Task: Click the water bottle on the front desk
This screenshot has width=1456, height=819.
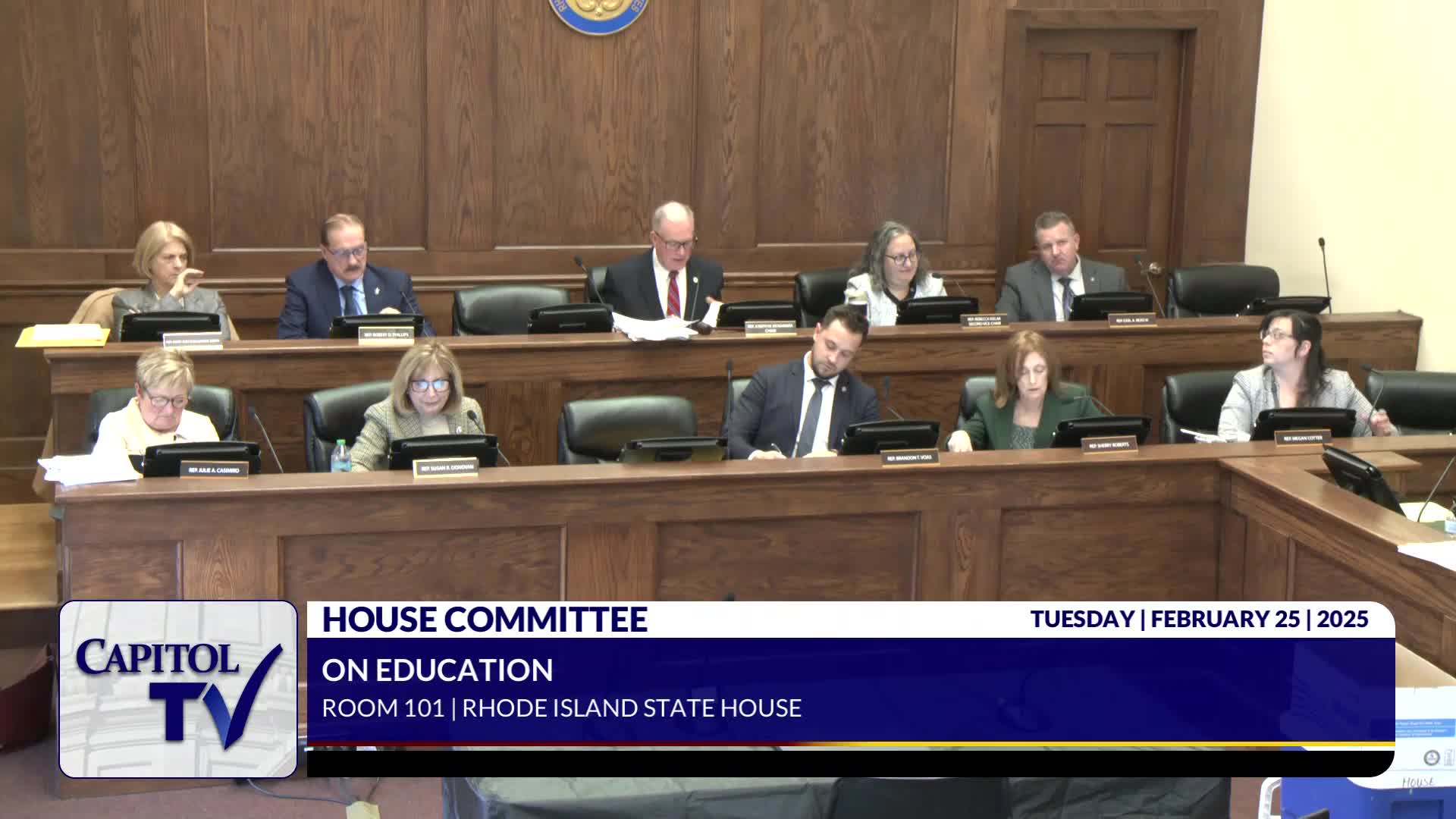Action: coord(341,456)
